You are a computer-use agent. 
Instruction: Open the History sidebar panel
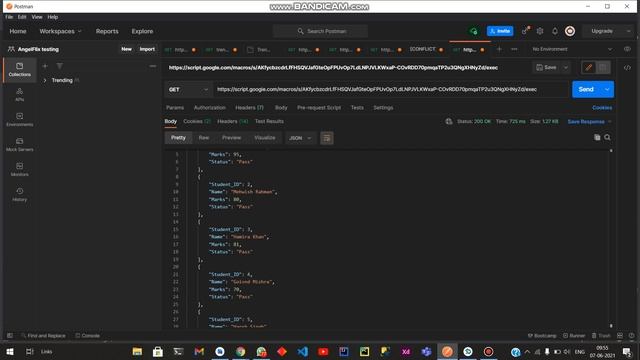[x=20, y=194]
